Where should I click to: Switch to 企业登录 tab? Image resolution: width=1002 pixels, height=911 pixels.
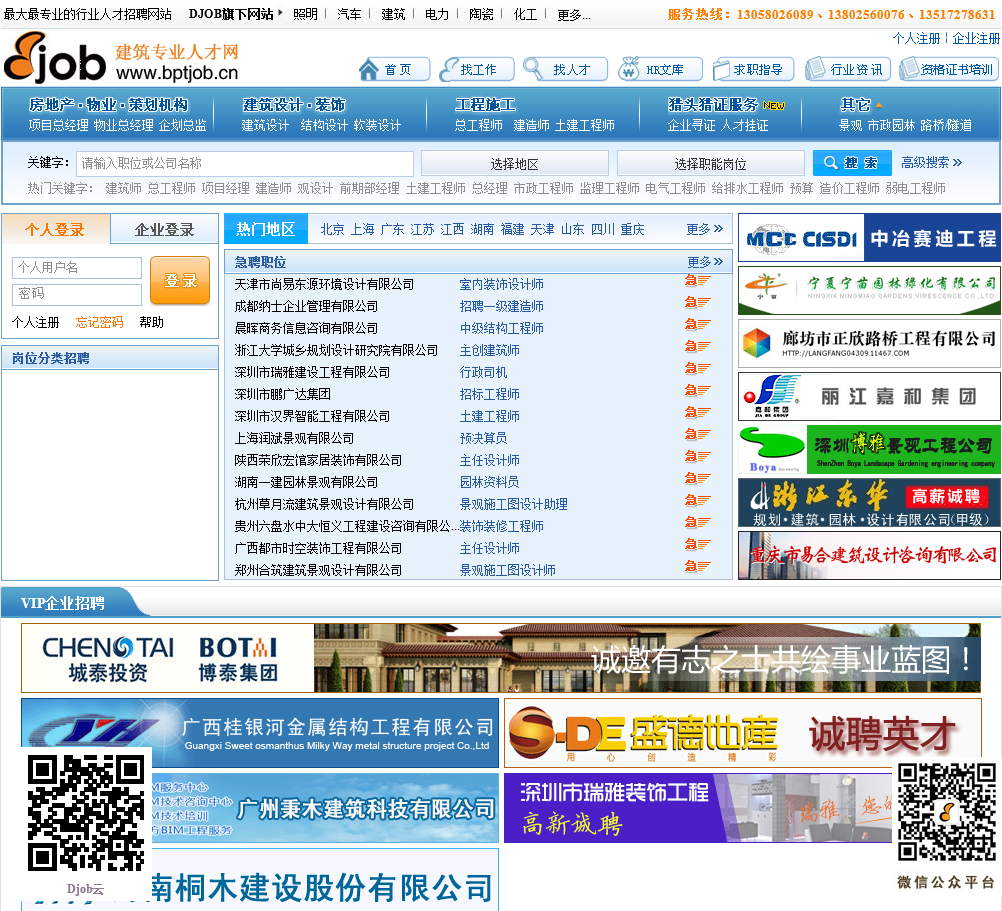(164, 229)
